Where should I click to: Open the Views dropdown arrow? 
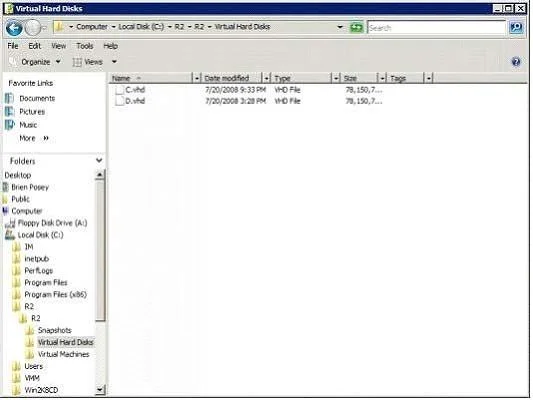114,62
